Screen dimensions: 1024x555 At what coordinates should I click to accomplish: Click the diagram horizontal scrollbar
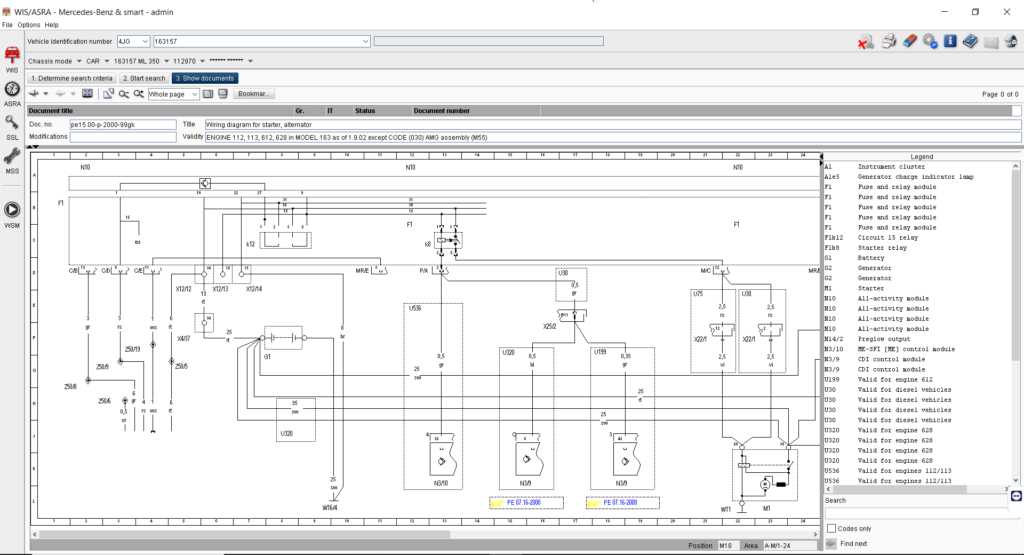pyautogui.click(x=426, y=534)
